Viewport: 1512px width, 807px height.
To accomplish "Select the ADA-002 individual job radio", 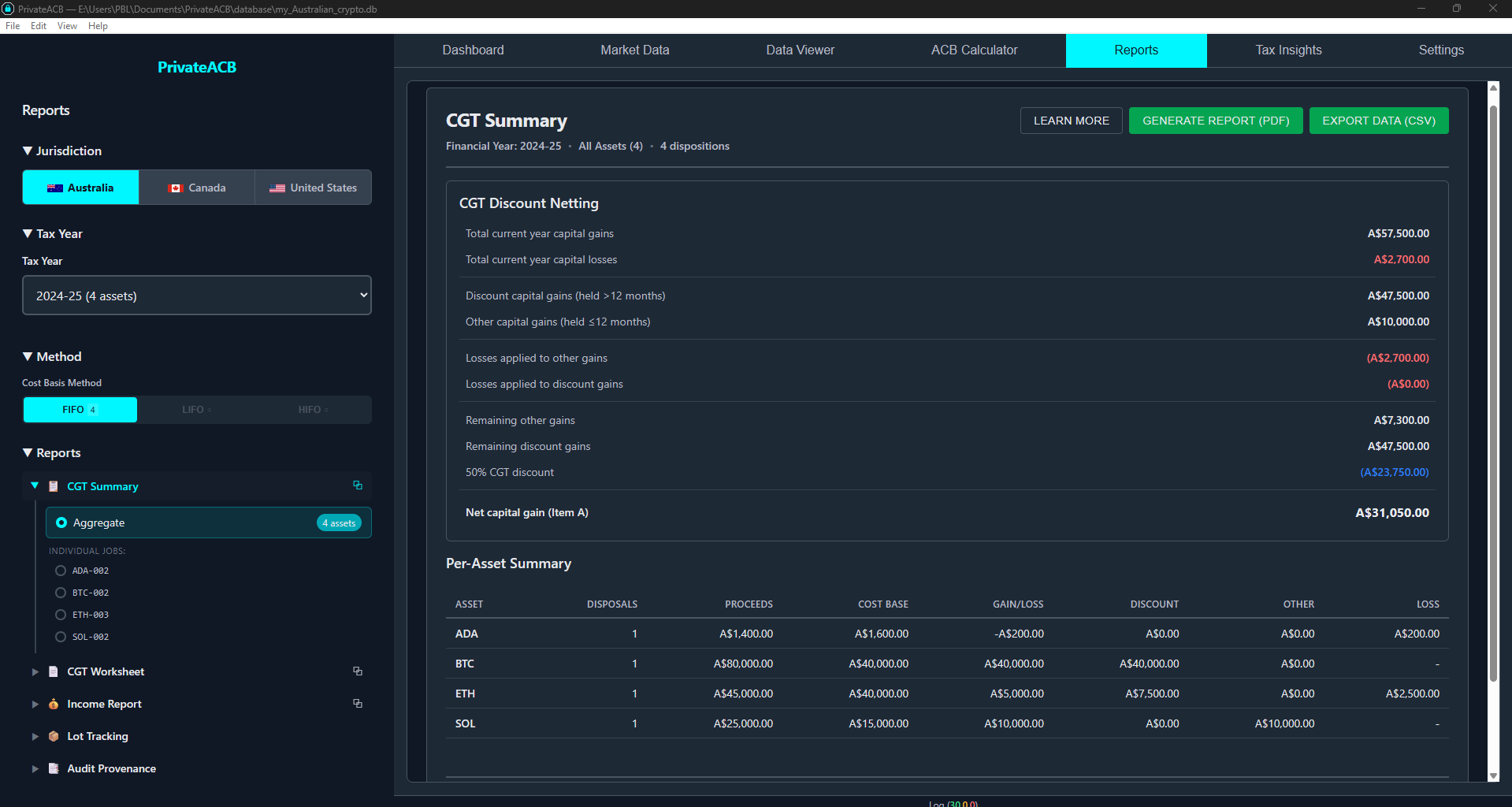I will click(x=61, y=571).
